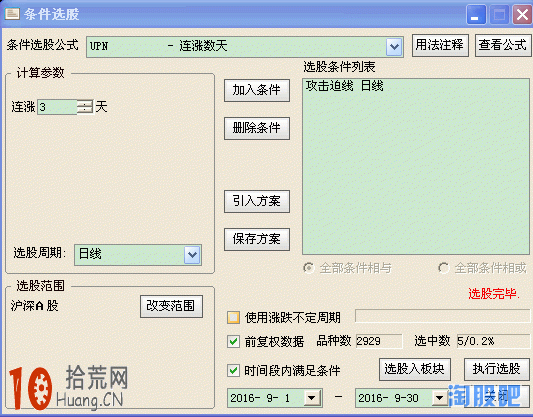This screenshot has height=417, width=533.
Task: Click the 品种数 field showing 2929
Action: (x=379, y=341)
